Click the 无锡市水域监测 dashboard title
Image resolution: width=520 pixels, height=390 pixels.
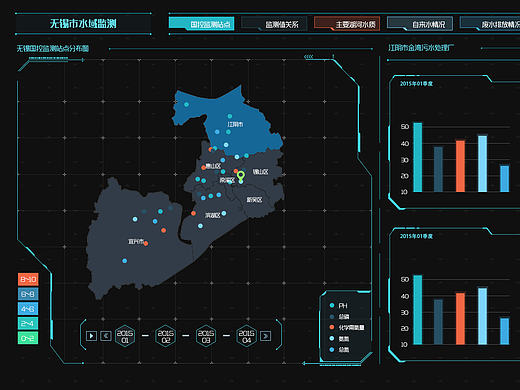click(83, 23)
